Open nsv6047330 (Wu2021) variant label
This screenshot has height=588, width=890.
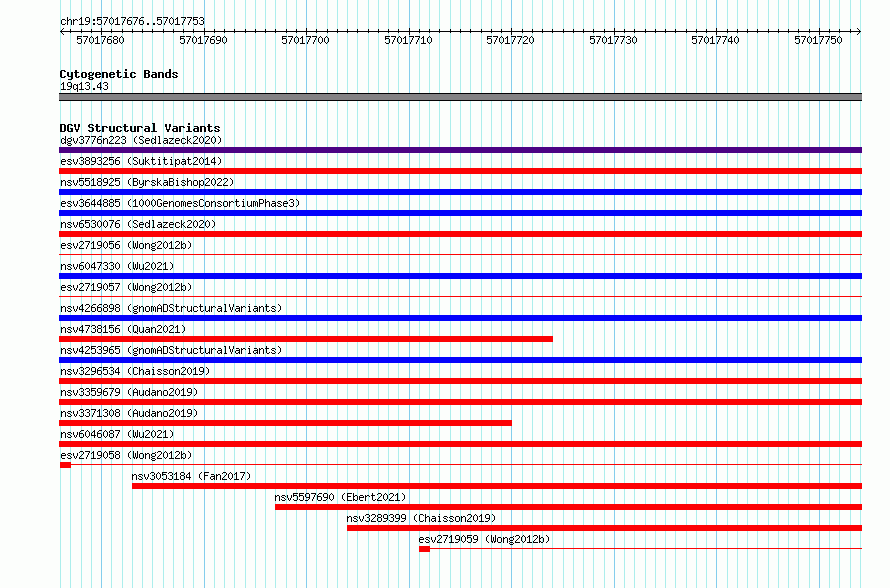pyautogui.click(x=117, y=266)
